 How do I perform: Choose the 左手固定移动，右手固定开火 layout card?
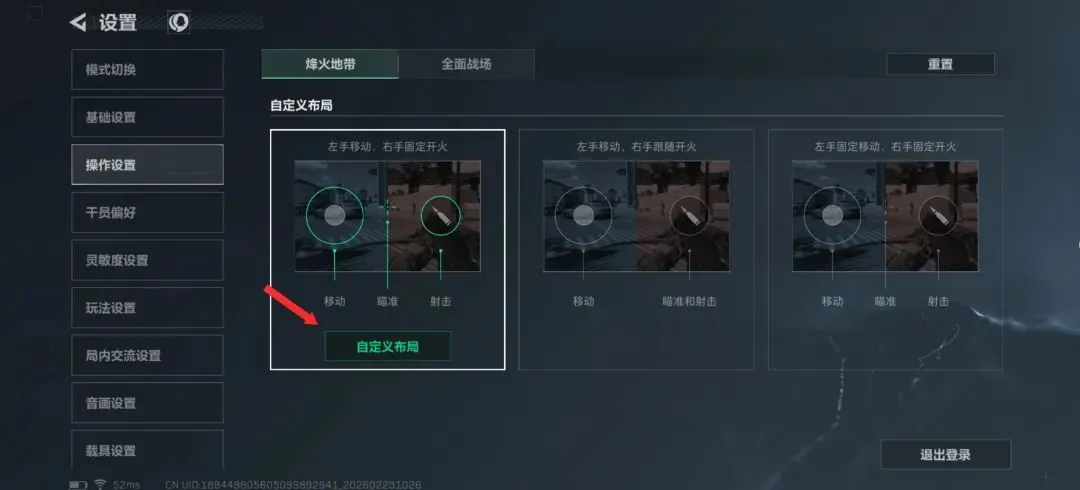pos(885,249)
